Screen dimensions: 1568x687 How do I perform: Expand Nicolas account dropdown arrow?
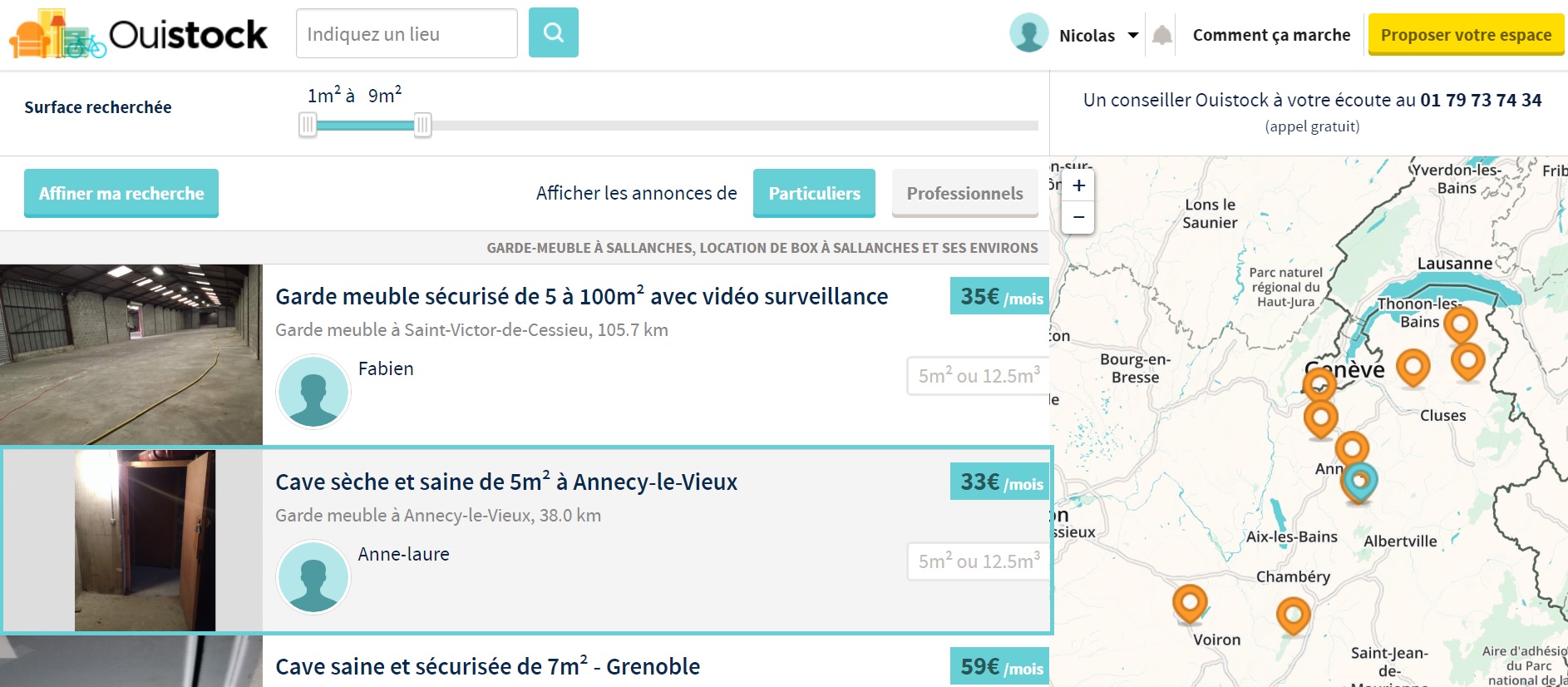pyautogui.click(x=1132, y=36)
